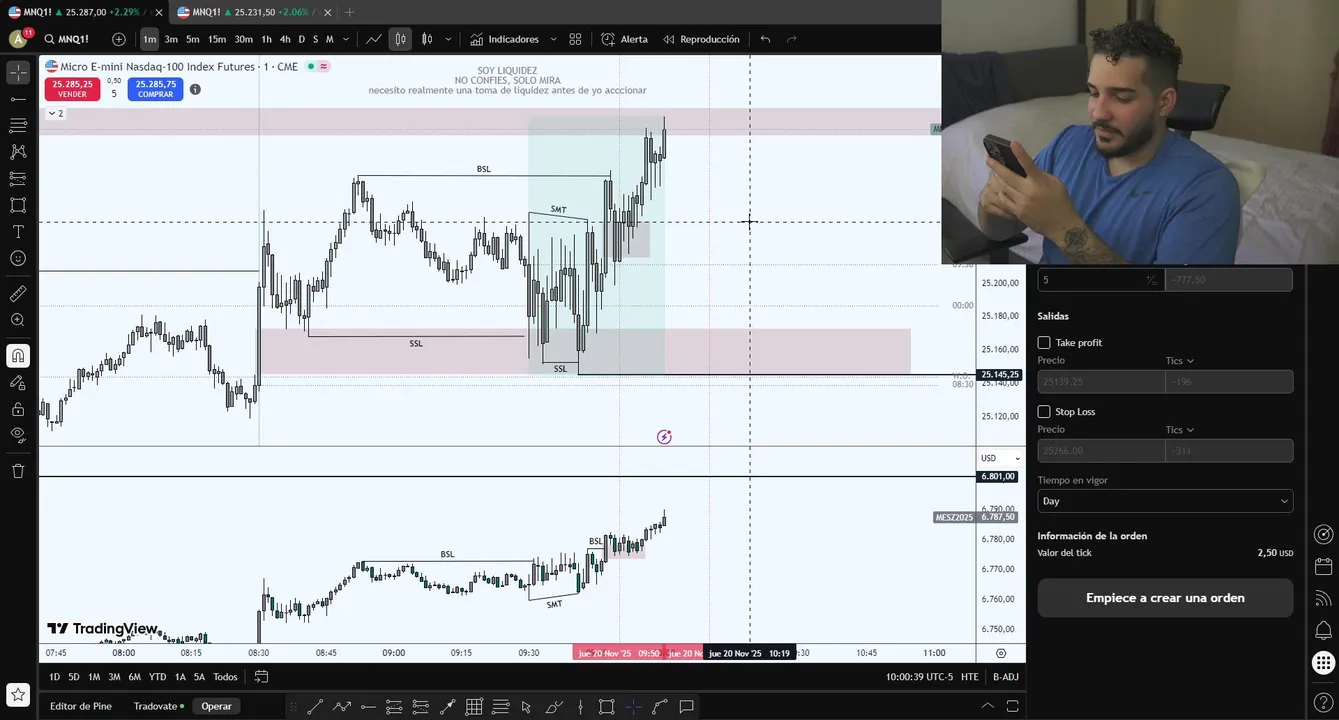Toggle lock all drawings padlock
1339x720 pixels.
pos(18,409)
